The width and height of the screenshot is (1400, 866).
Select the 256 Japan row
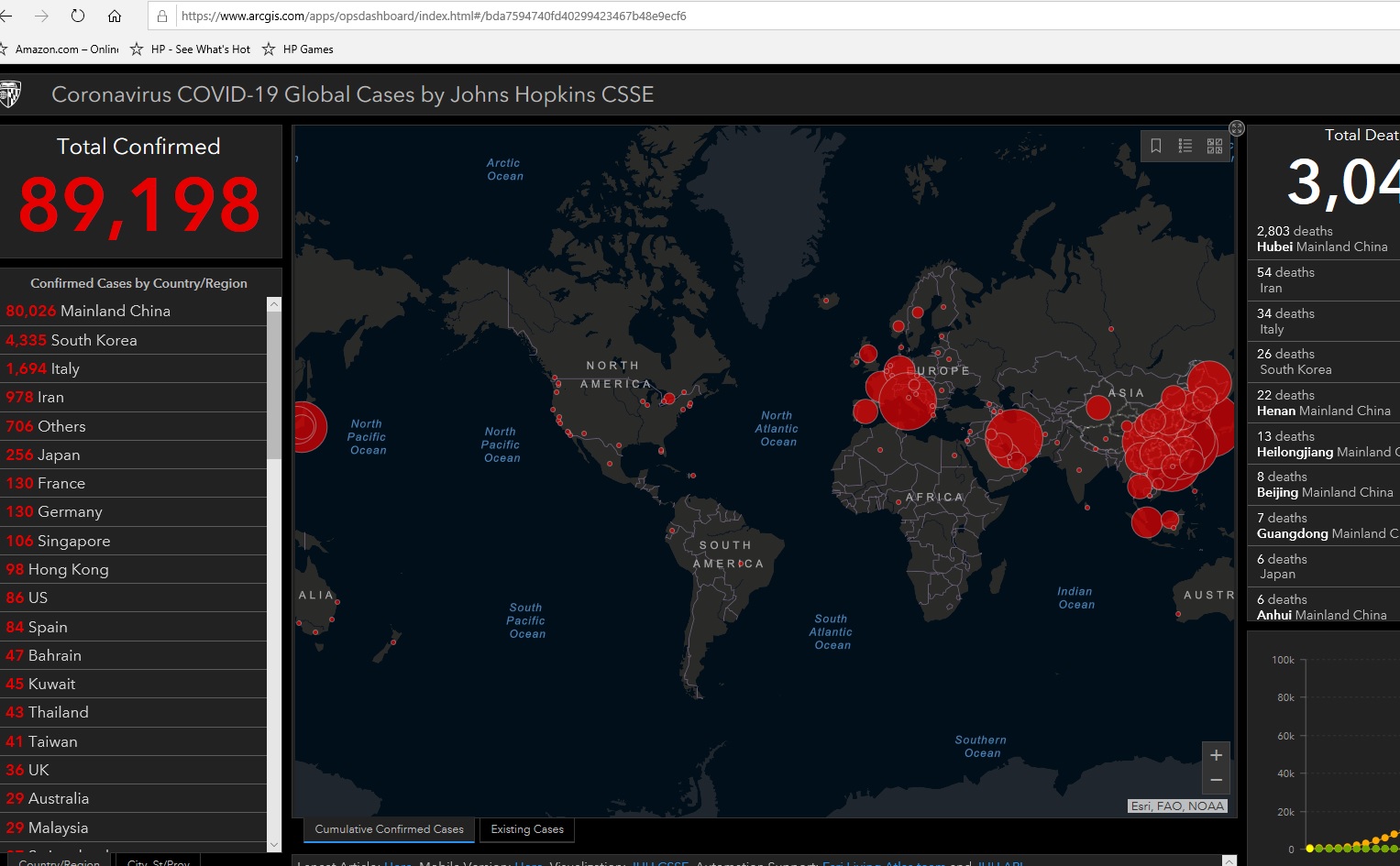pos(134,455)
